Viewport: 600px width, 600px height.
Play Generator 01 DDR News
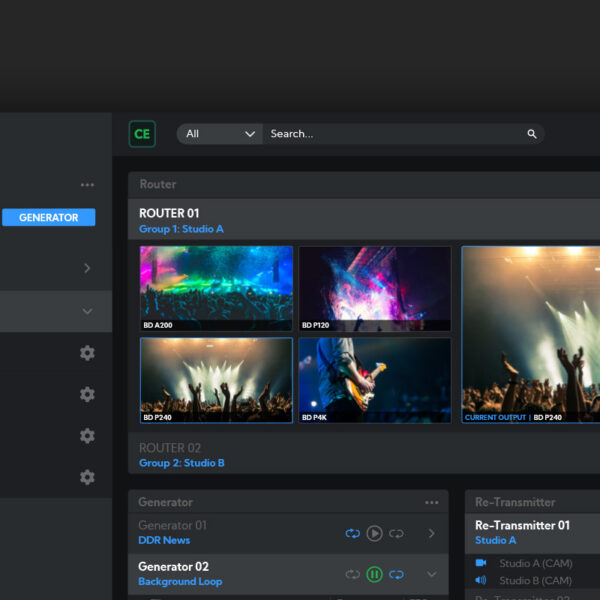click(x=374, y=534)
